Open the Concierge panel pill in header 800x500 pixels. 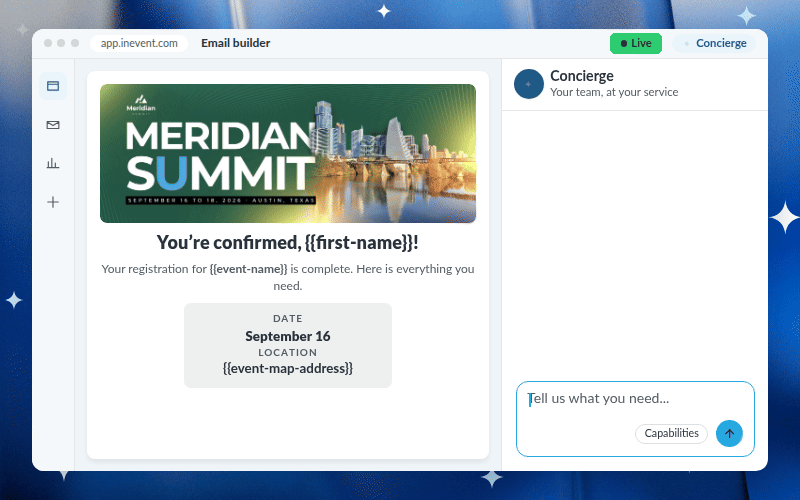coord(714,43)
